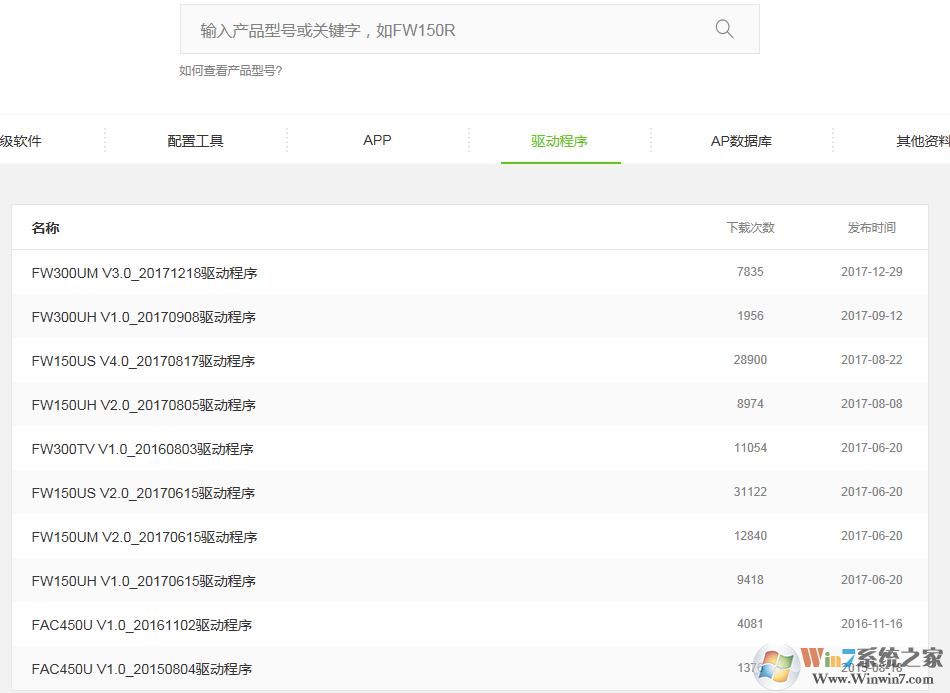950x693 pixels.
Task: Click the magnifier search icon
Action: (x=724, y=29)
